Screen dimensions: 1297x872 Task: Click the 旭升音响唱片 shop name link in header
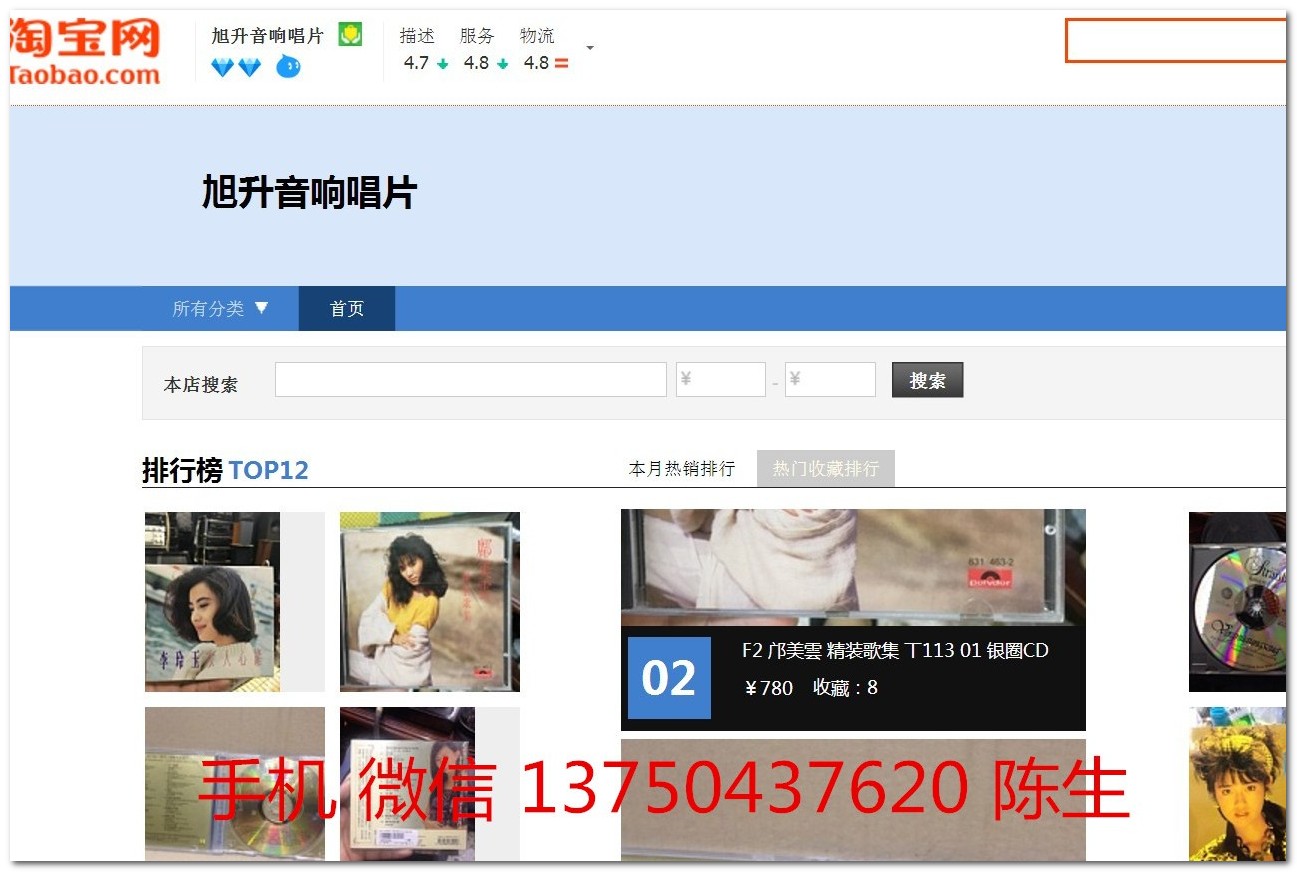(268, 36)
